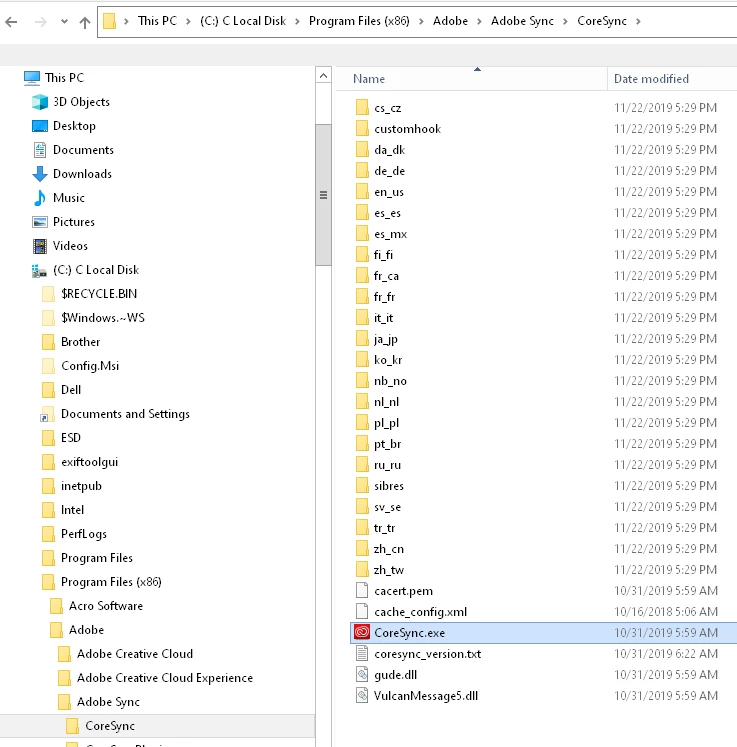Click the VulcanMessage5.dll file icon

pos(362,695)
